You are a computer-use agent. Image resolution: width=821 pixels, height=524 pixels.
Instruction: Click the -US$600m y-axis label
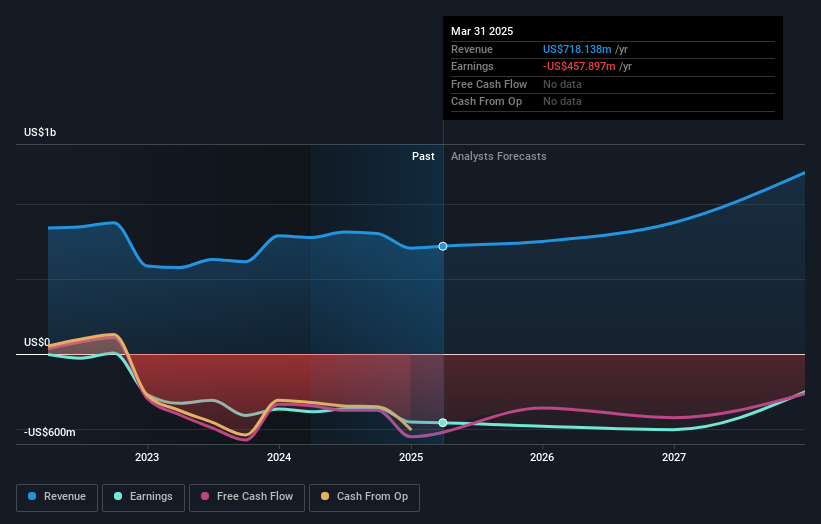[x=49, y=432]
